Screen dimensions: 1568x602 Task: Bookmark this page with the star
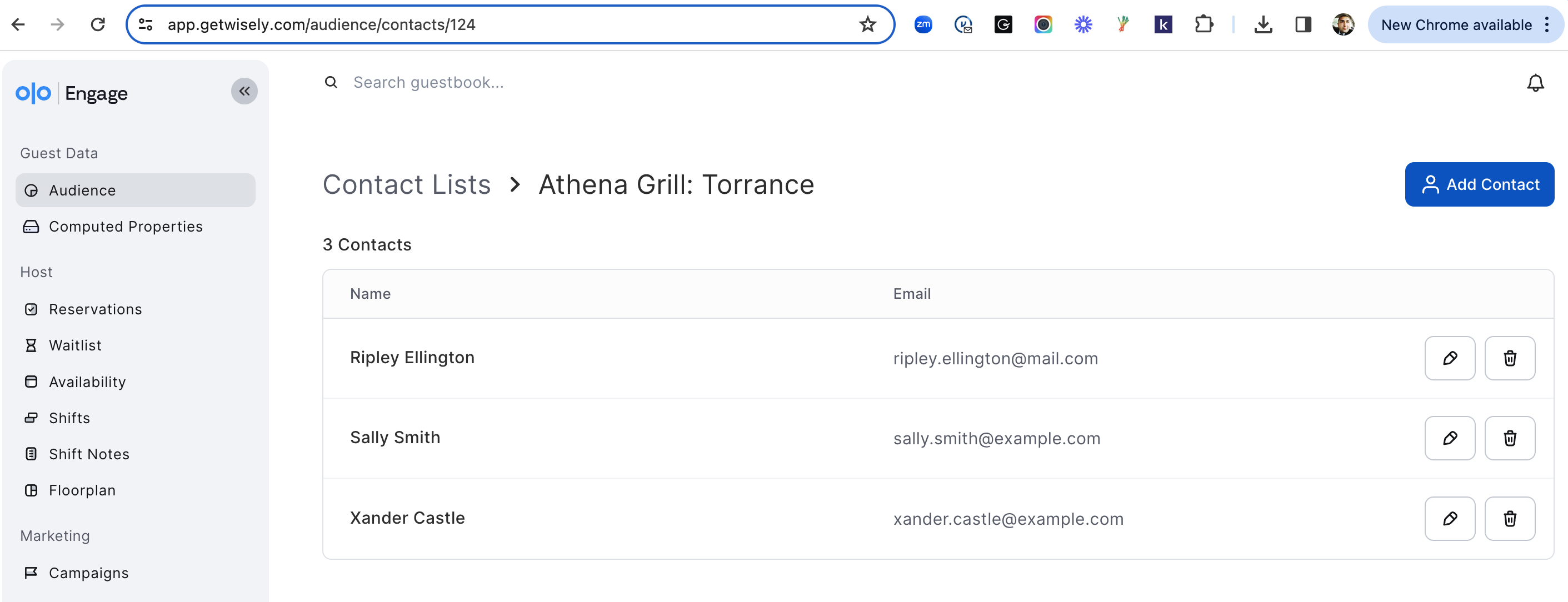[x=867, y=24]
